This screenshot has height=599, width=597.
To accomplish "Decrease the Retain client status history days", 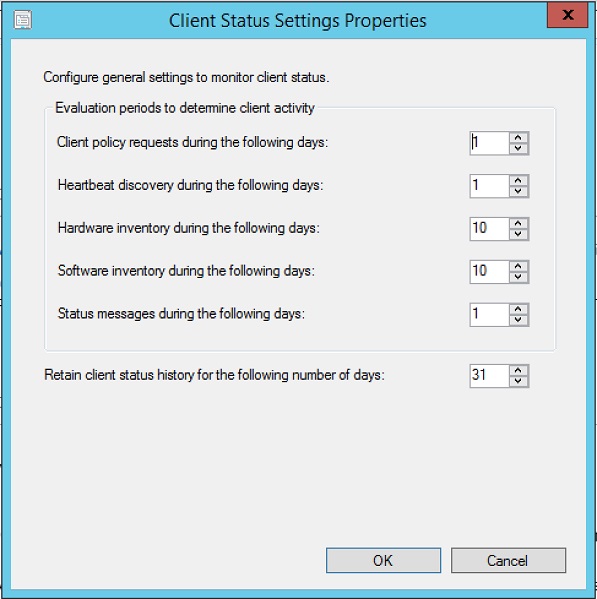I will click(518, 381).
